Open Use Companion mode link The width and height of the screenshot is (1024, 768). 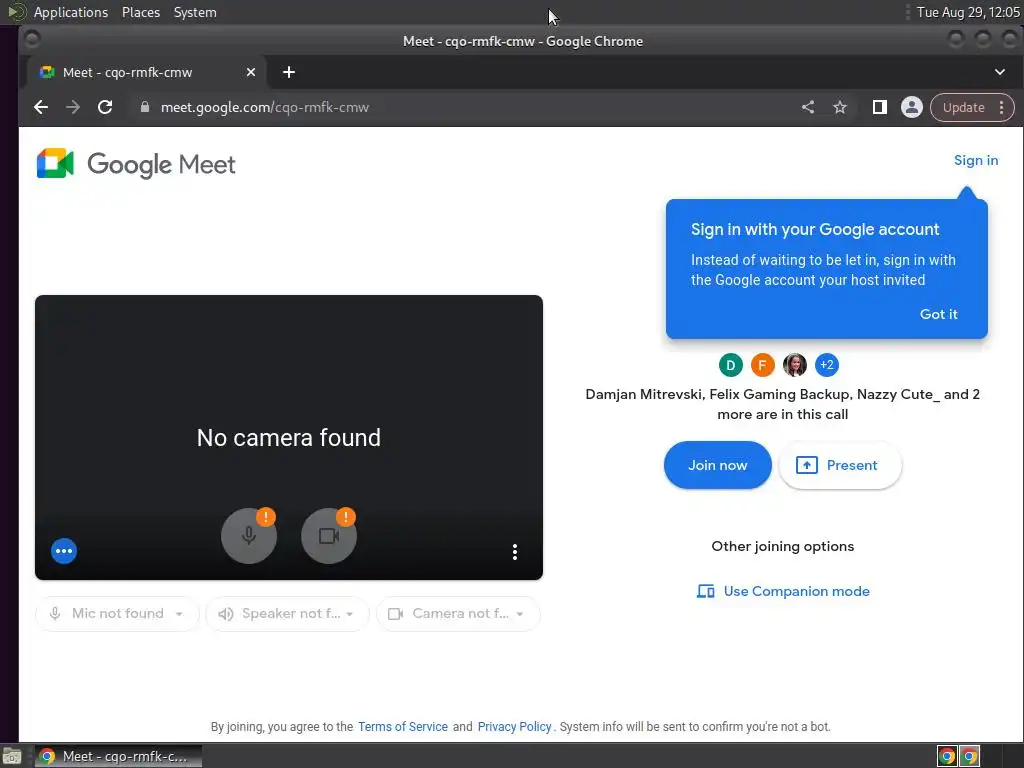pyautogui.click(x=783, y=591)
